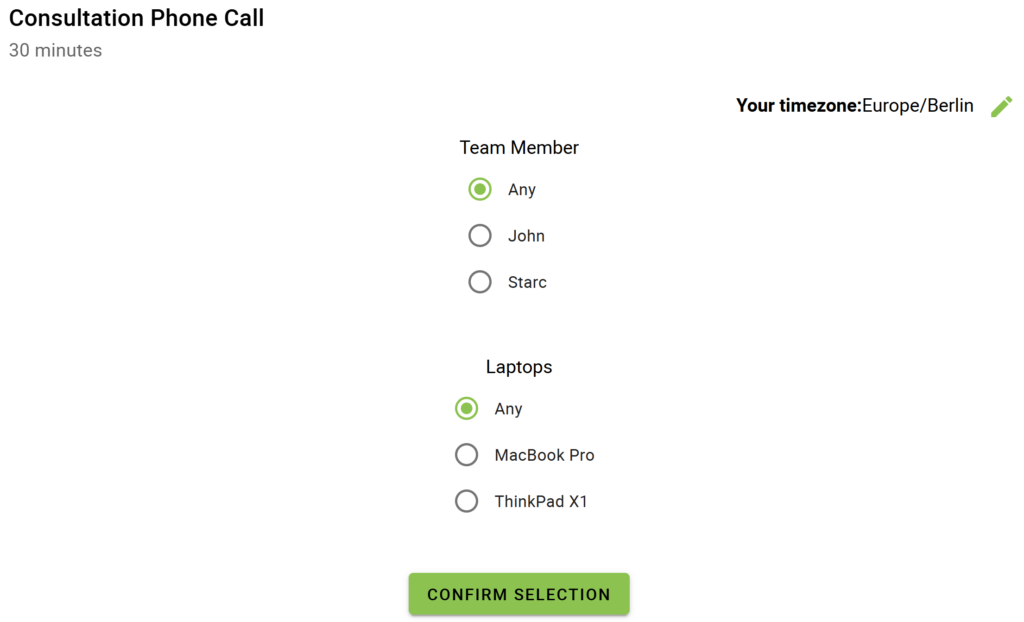Screen dimensions: 1024x622
Task: Select the Starc radio button
Action: pyautogui.click(x=480, y=282)
